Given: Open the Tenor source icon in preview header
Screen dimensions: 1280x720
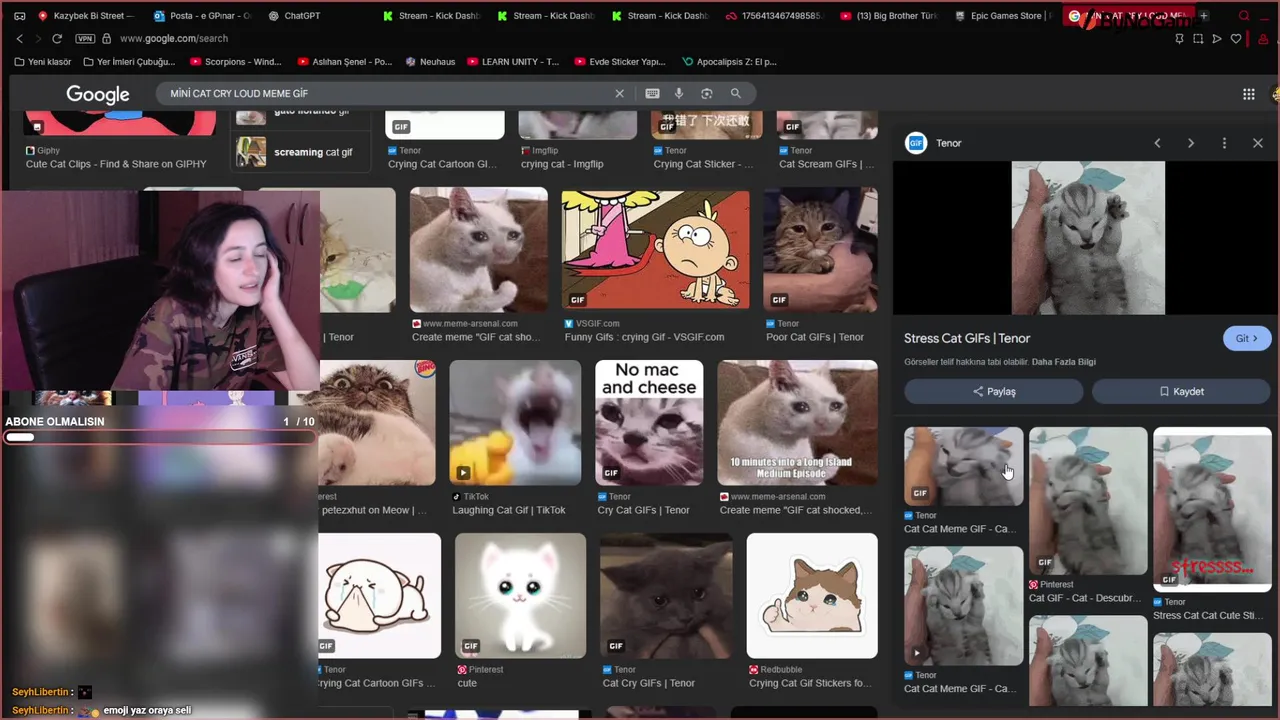Looking at the screenshot, I should point(916,143).
